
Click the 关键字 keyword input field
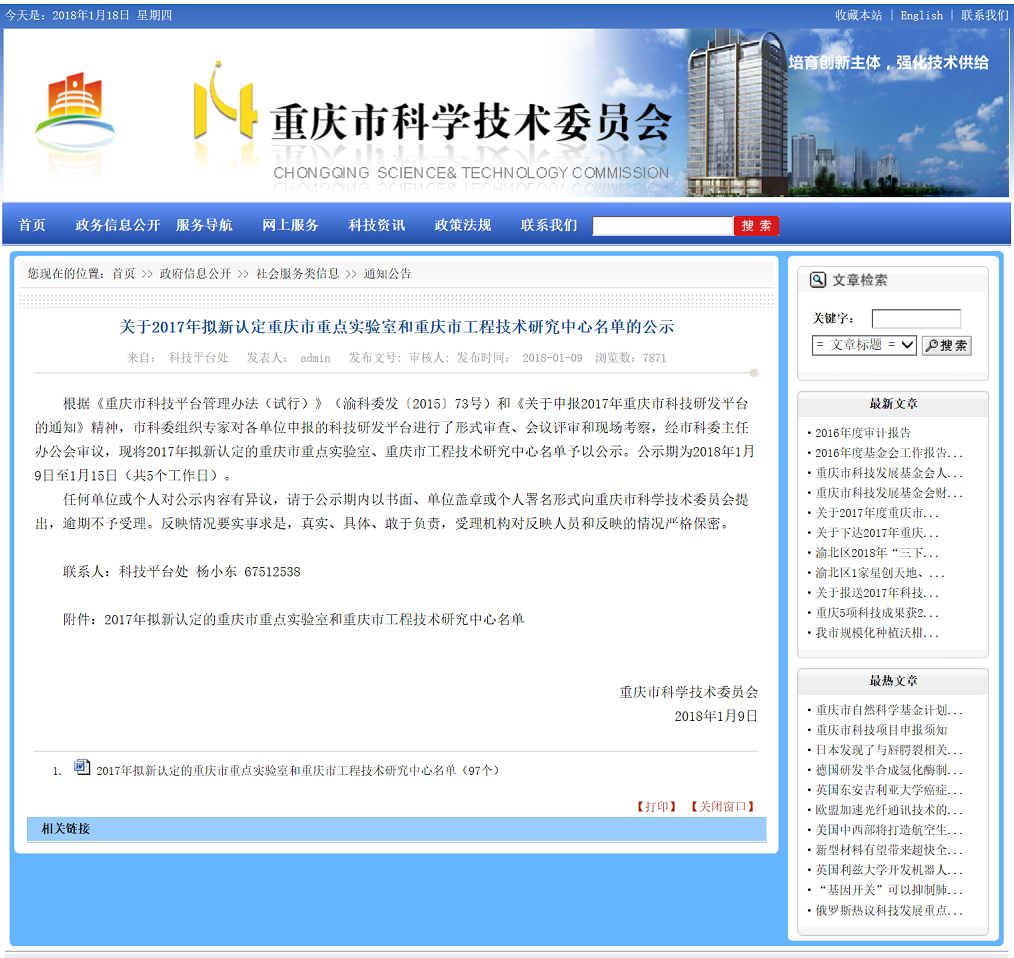[916, 318]
